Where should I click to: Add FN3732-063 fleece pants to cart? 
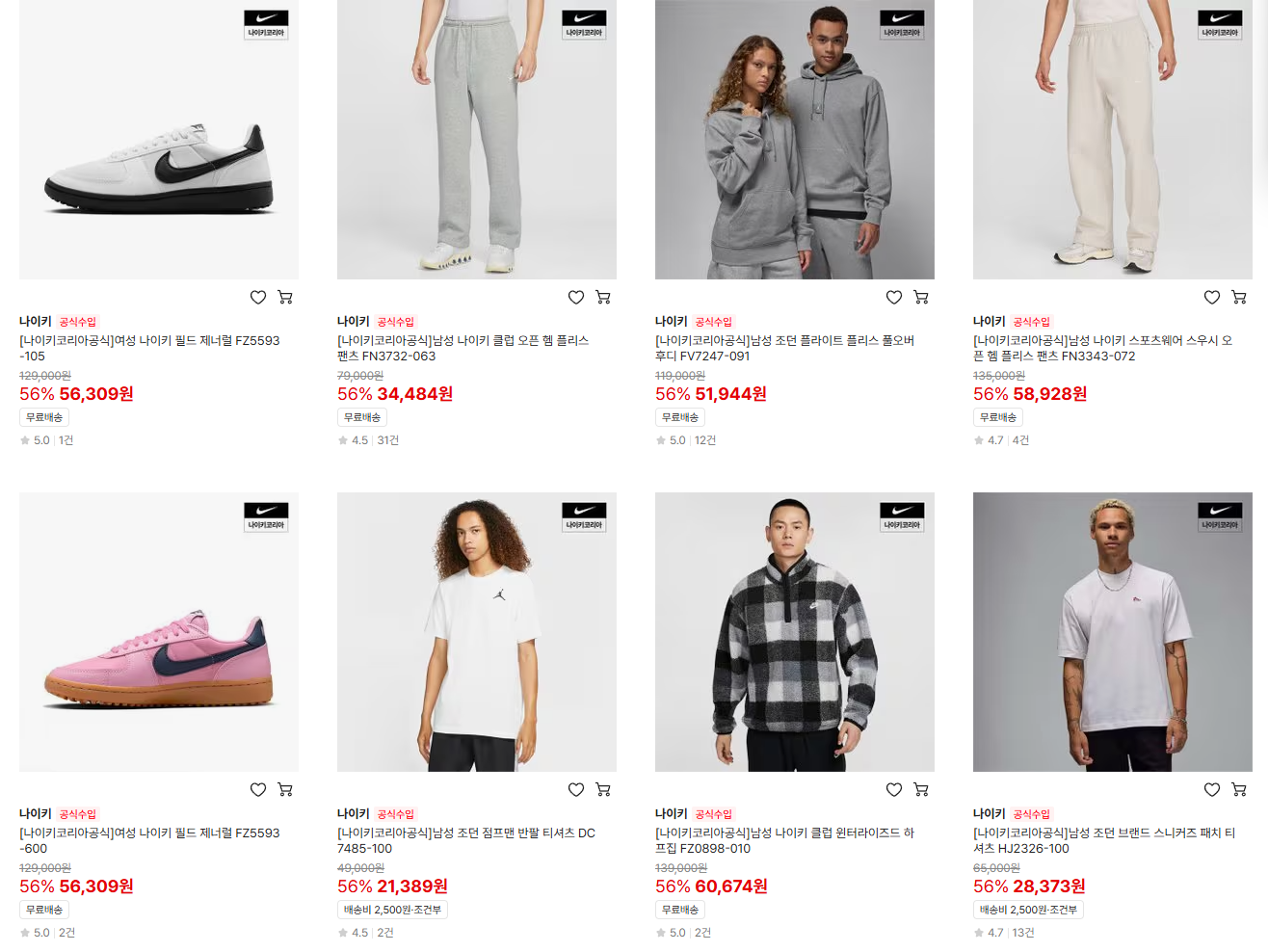[603, 298]
